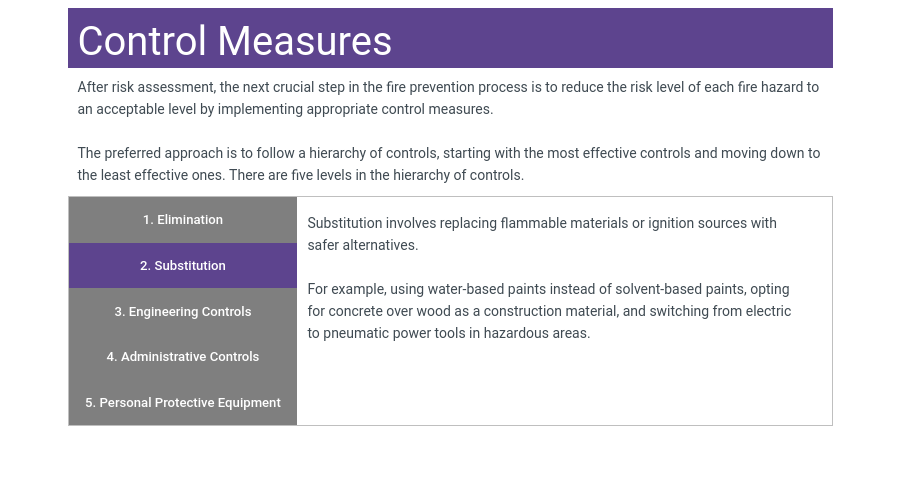Click the line starting 'For example, using'
Image resolution: width=900 pixels, height=504 pixels.
pos(548,289)
